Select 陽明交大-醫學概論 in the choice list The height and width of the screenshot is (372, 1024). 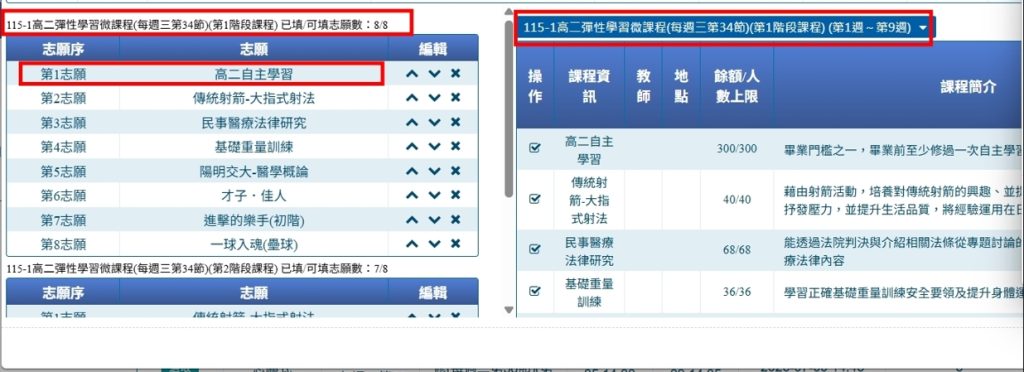click(x=253, y=172)
